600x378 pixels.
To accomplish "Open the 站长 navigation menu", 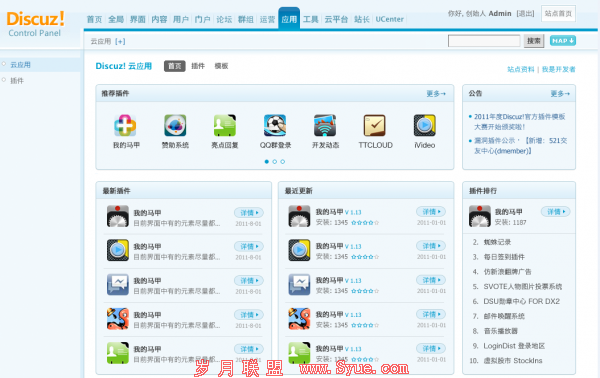I will click(x=362, y=19).
